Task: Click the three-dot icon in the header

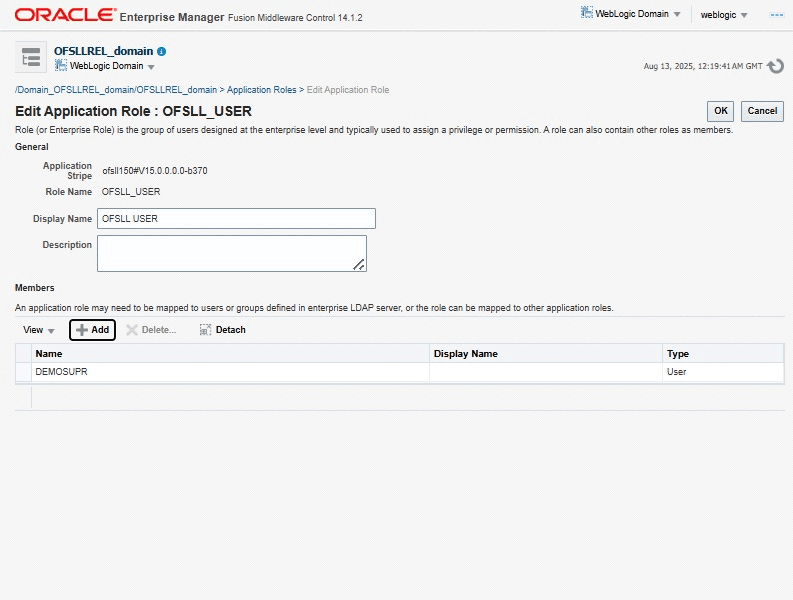Action: (776, 15)
